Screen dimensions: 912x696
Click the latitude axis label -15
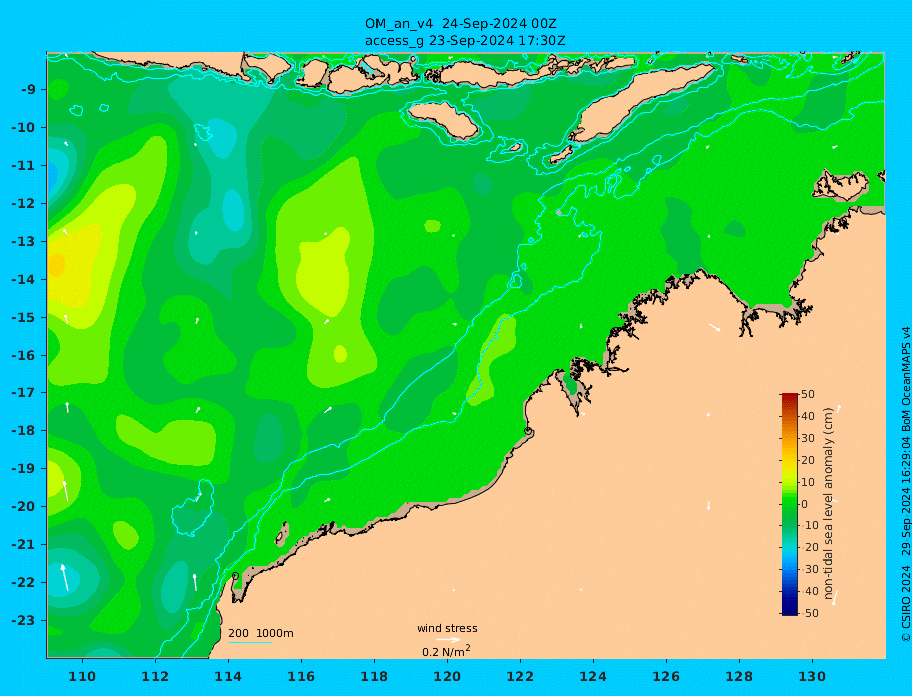coord(24,317)
